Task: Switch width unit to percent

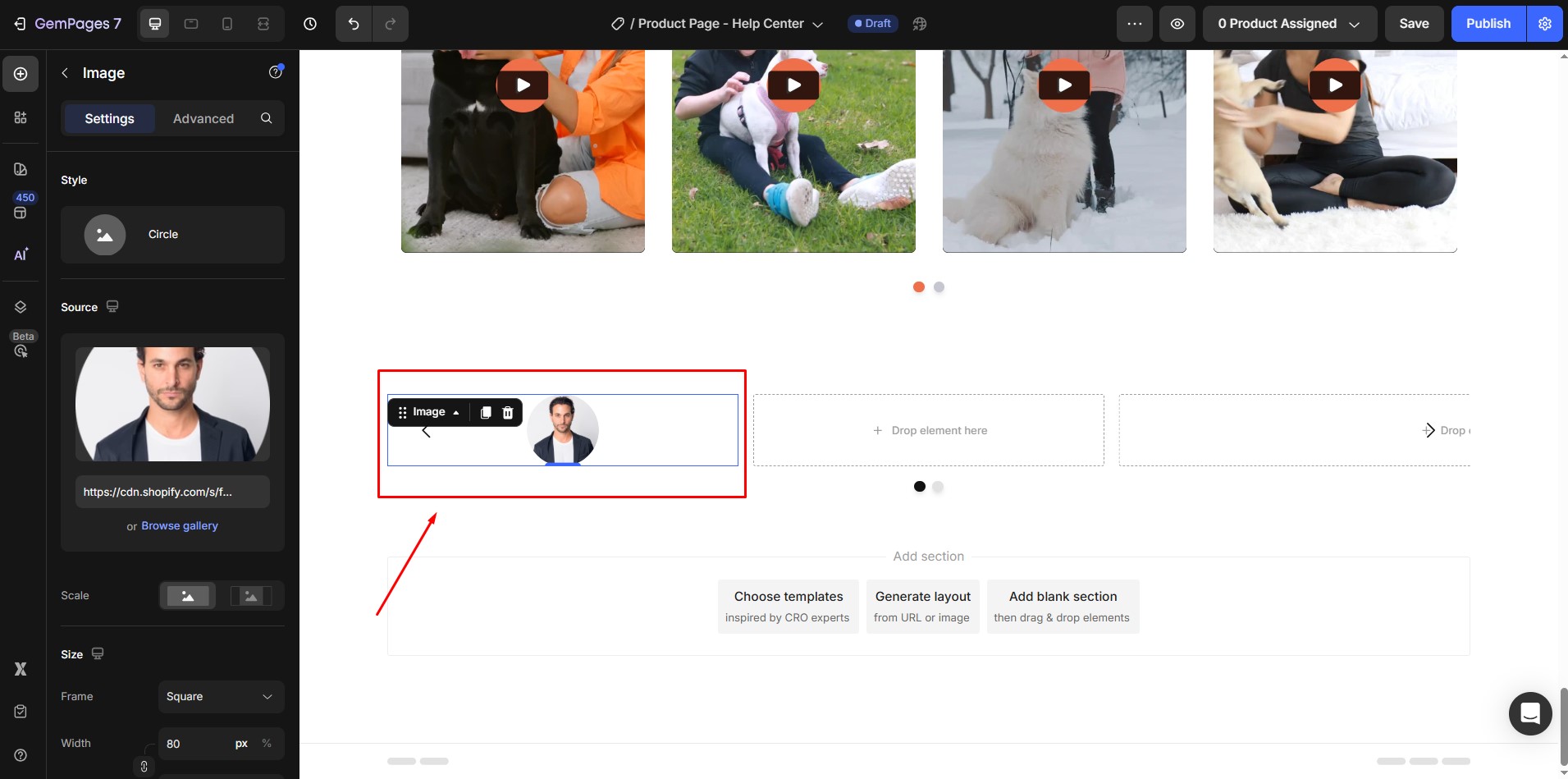Action: point(267,744)
